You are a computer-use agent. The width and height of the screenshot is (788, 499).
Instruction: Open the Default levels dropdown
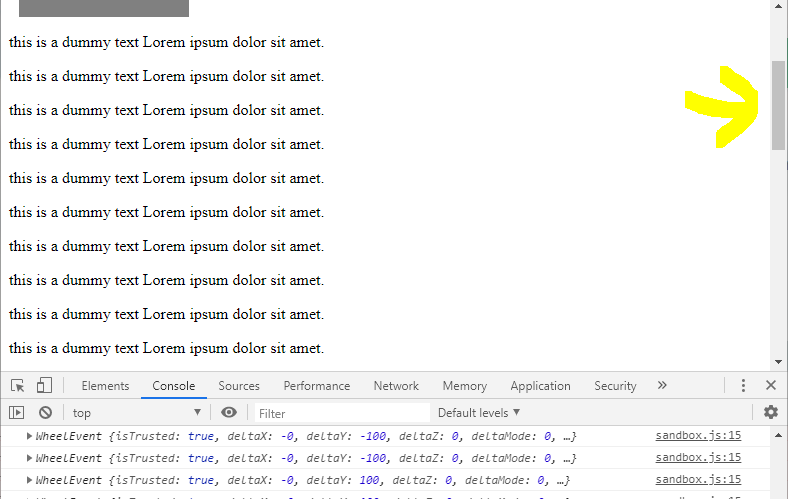479,413
